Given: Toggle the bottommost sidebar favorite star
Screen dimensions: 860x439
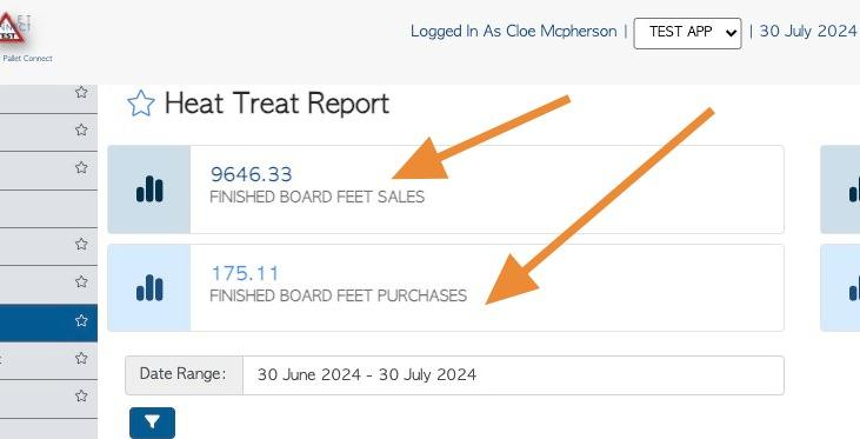Looking at the screenshot, I should click(x=81, y=396).
